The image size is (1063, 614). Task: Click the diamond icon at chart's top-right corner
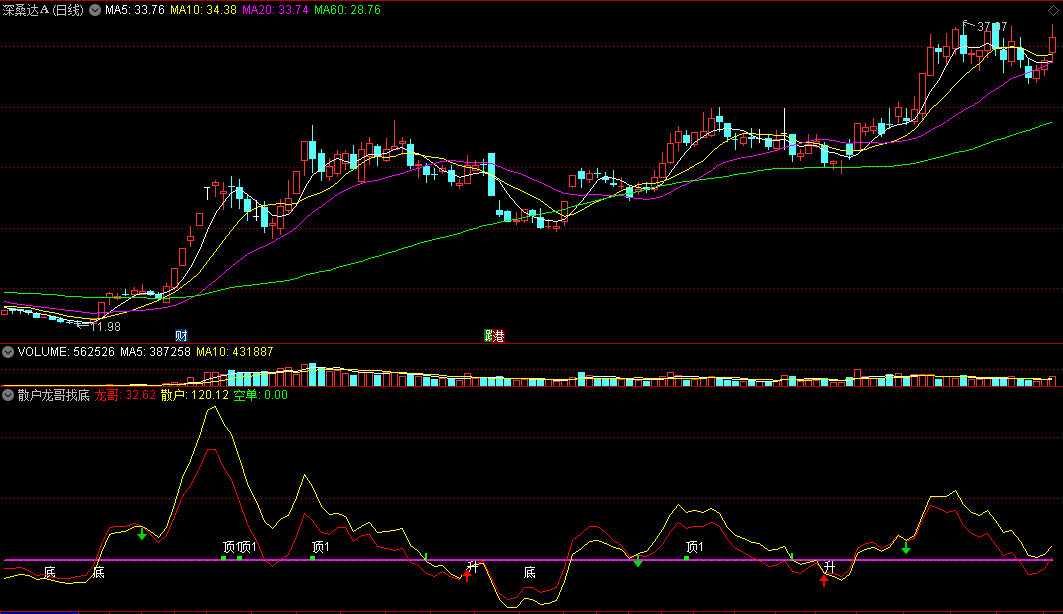coord(1053,10)
